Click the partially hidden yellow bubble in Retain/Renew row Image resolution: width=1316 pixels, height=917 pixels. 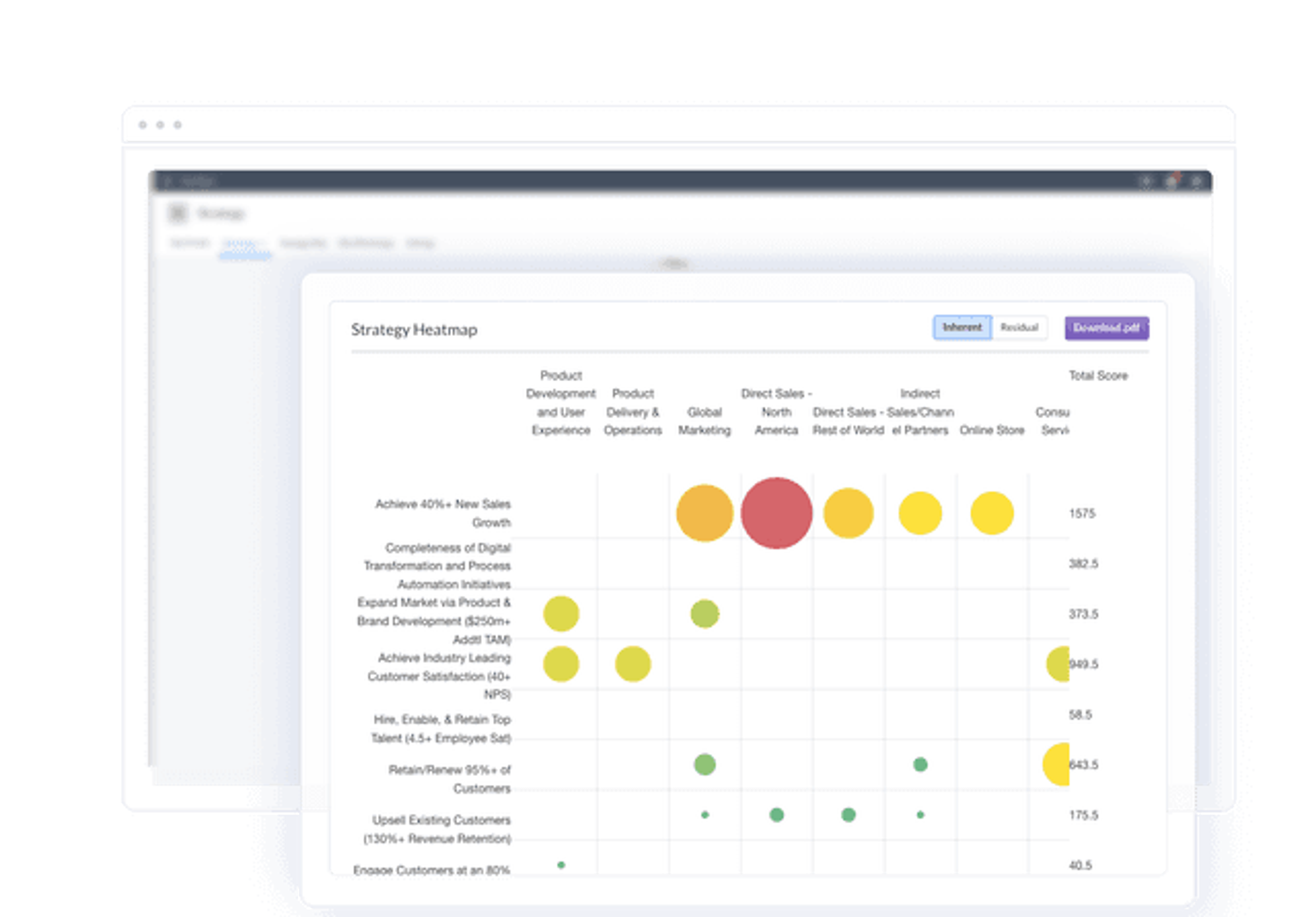pyautogui.click(x=1057, y=764)
